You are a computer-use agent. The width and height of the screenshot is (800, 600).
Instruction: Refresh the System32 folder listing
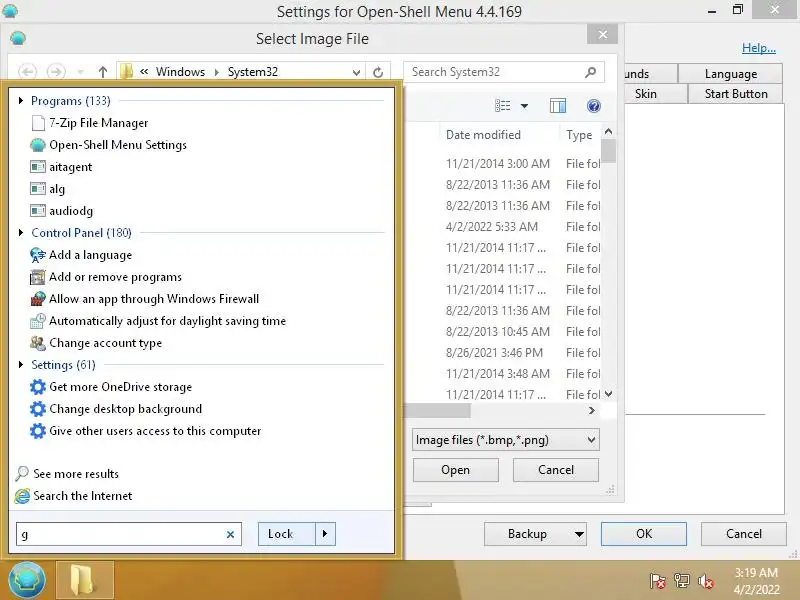pos(378,72)
